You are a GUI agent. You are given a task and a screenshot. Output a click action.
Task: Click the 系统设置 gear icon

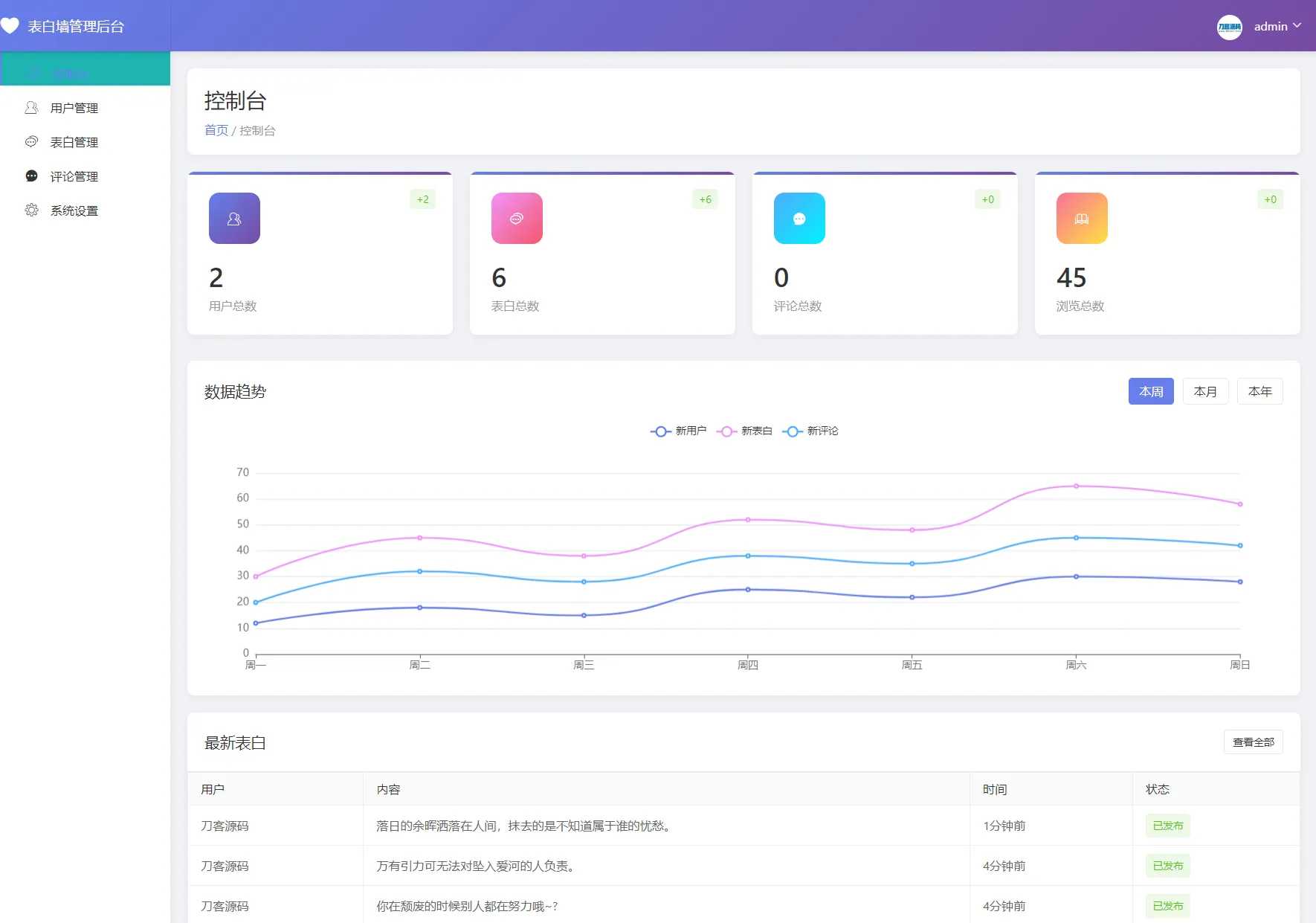32,210
